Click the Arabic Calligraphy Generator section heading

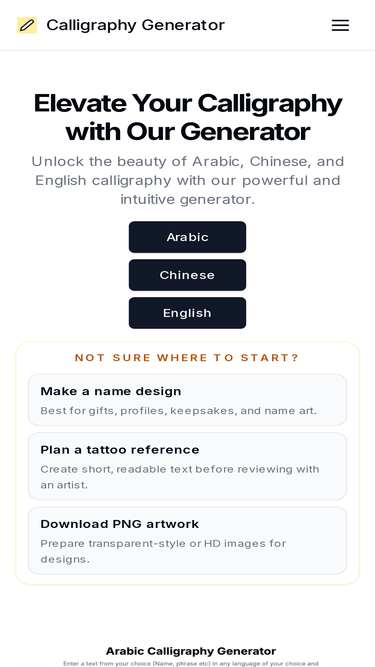[191, 651]
